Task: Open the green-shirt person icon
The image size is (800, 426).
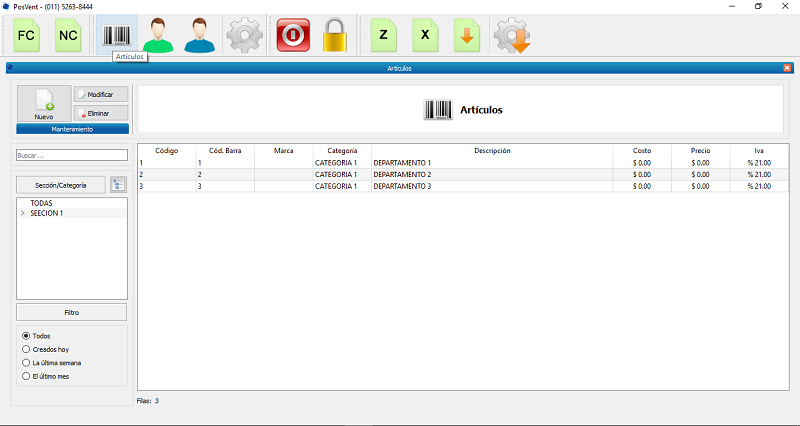Action: coord(158,35)
